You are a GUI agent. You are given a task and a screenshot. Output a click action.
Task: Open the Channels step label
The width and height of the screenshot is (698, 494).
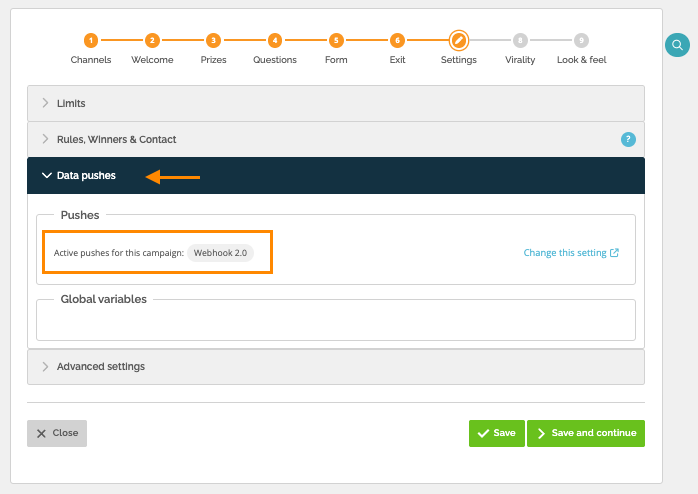tap(91, 60)
